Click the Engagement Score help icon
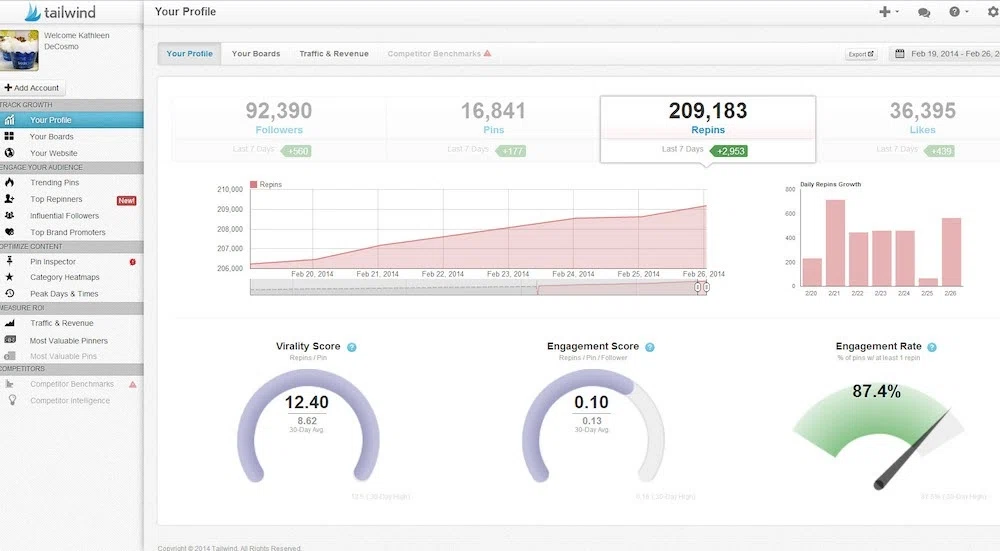 (x=650, y=347)
